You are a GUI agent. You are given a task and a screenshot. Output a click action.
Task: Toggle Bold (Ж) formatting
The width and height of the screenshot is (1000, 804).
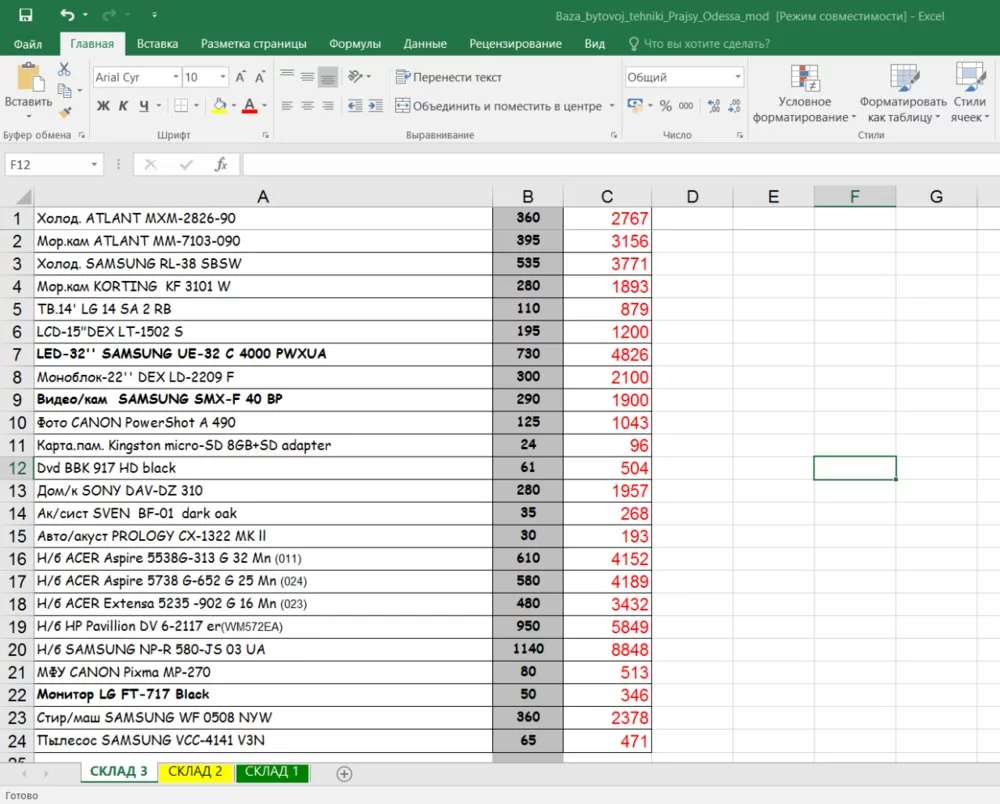coord(103,106)
